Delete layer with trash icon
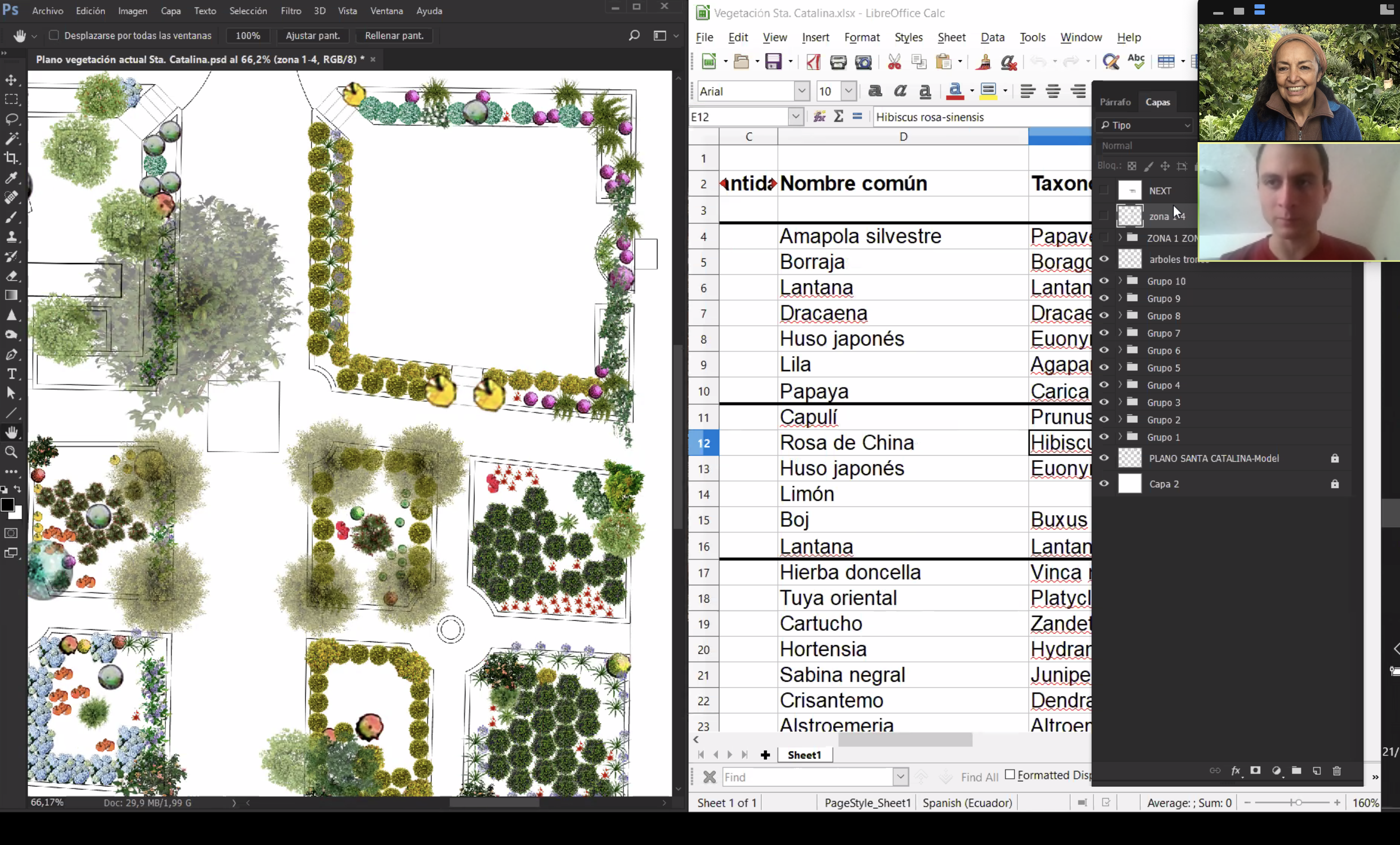 click(x=1336, y=771)
